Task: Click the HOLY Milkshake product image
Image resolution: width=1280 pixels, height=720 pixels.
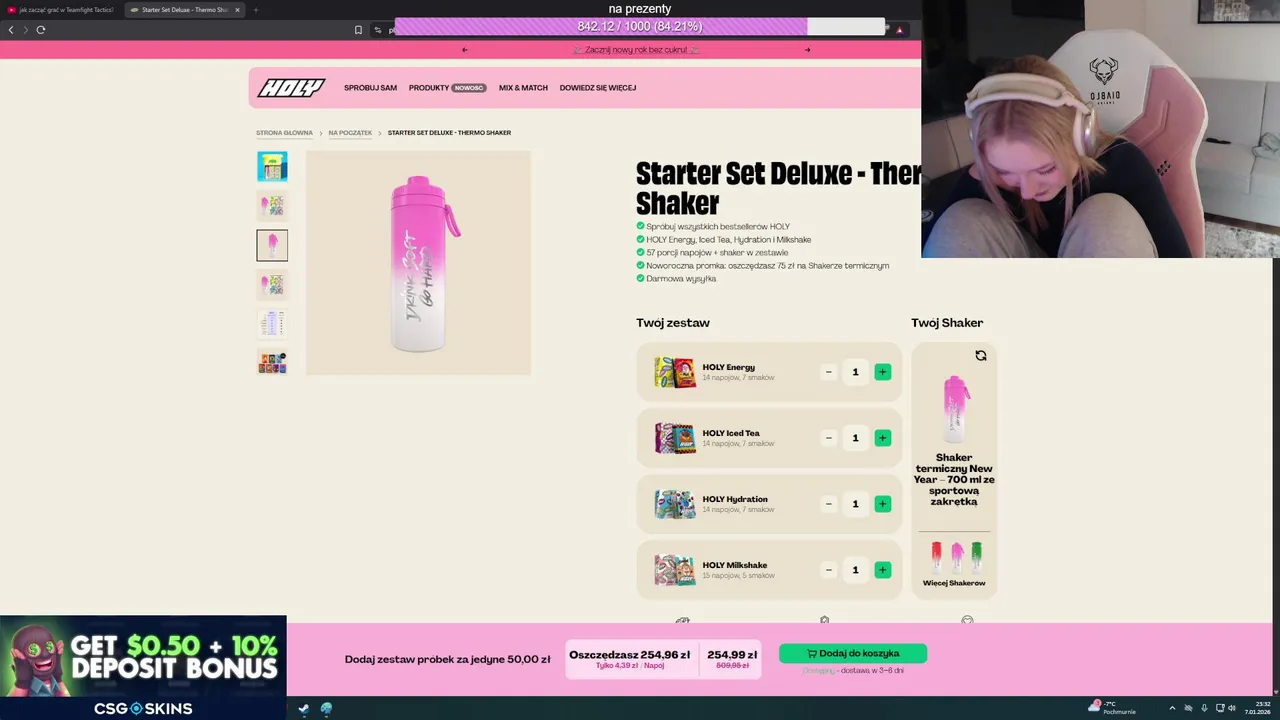Action: pos(675,570)
